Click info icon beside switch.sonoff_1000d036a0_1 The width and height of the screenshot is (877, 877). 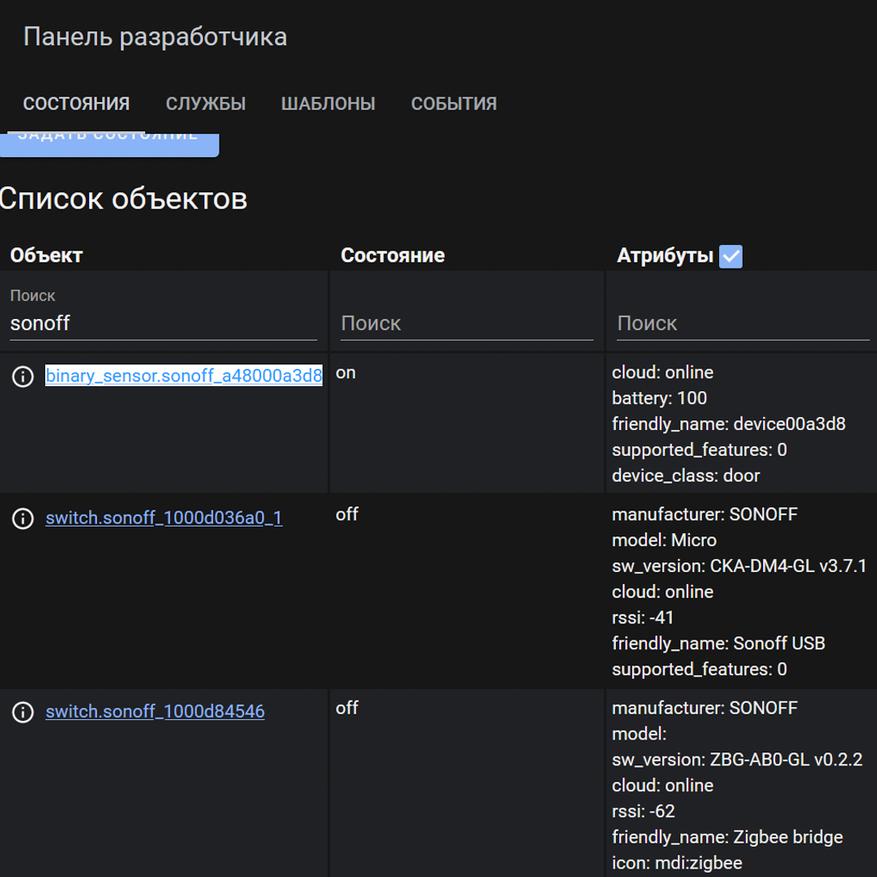pyautogui.click(x=22, y=519)
